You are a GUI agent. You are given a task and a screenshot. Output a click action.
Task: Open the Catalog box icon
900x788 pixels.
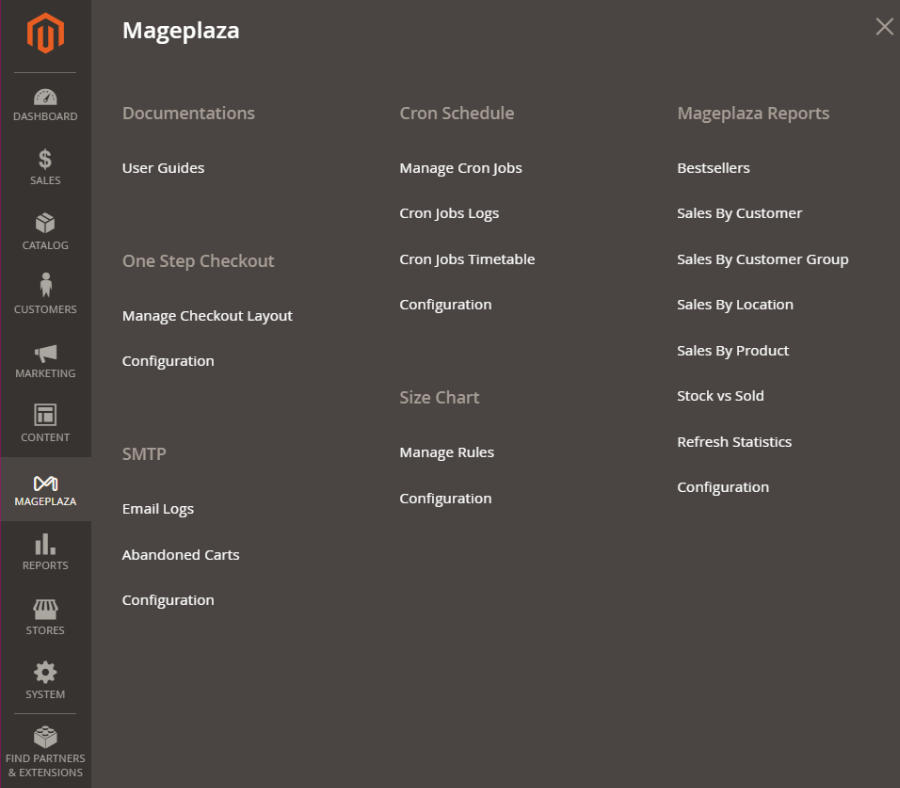[45, 223]
